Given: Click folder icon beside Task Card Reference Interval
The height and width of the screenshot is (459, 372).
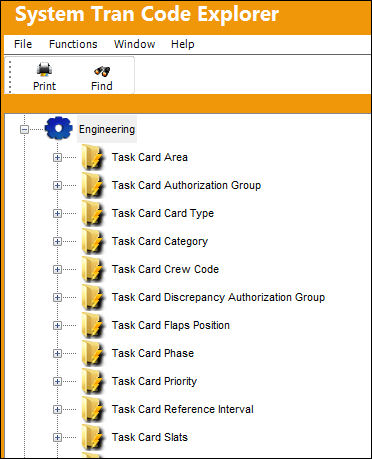Looking at the screenshot, I should pyautogui.click(x=92, y=409).
